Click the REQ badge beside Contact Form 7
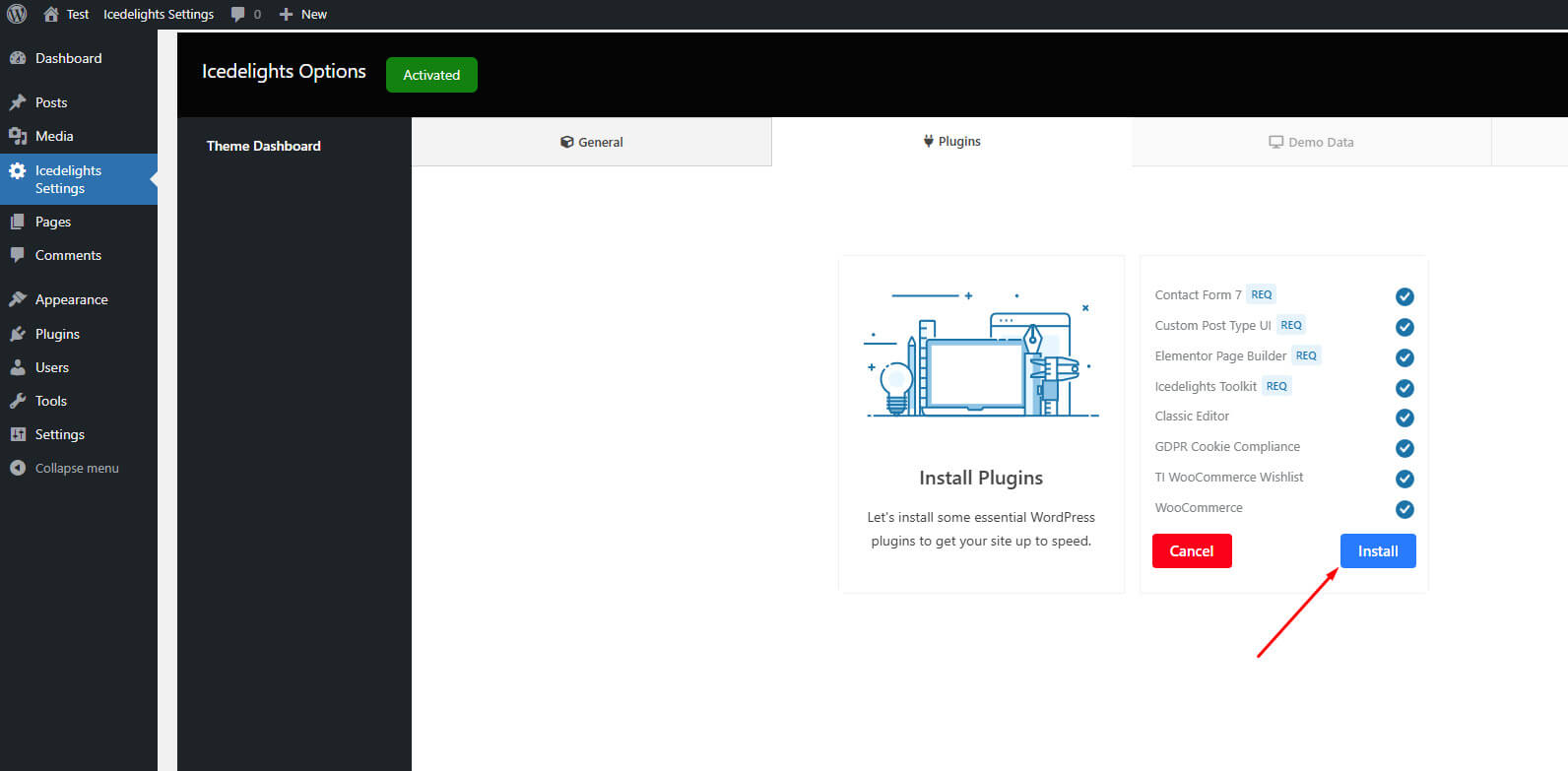Image resolution: width=1568 pixels, height=771 pixels. [x=1262, y=294]
